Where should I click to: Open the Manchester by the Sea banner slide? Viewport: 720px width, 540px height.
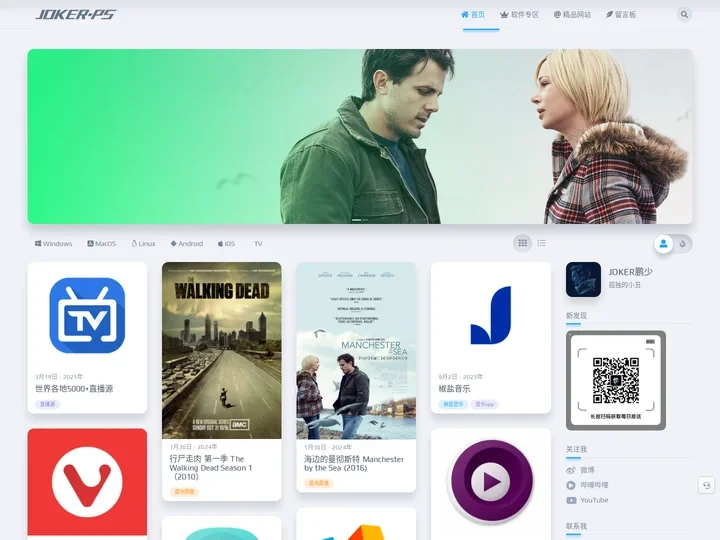click(360, 136)
